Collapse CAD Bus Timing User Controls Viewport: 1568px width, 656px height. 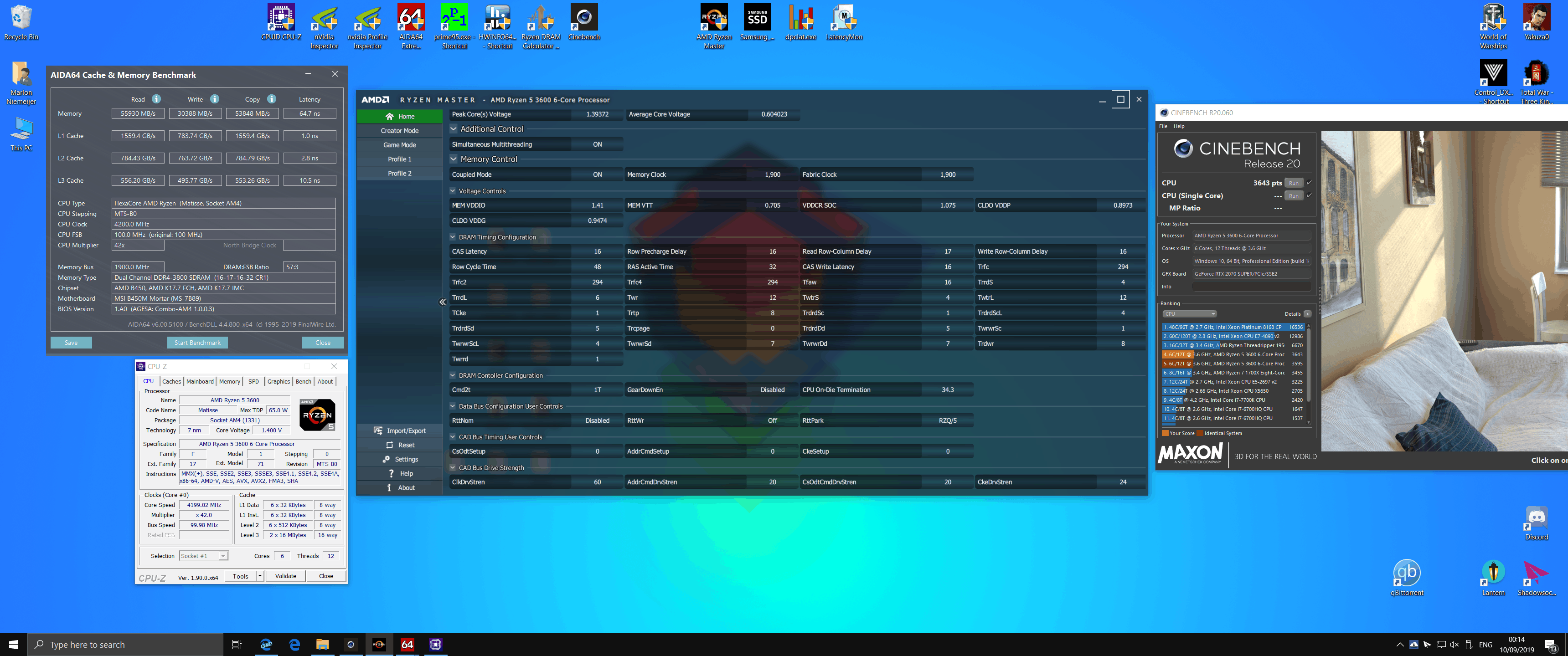click(x=453, y=437)
